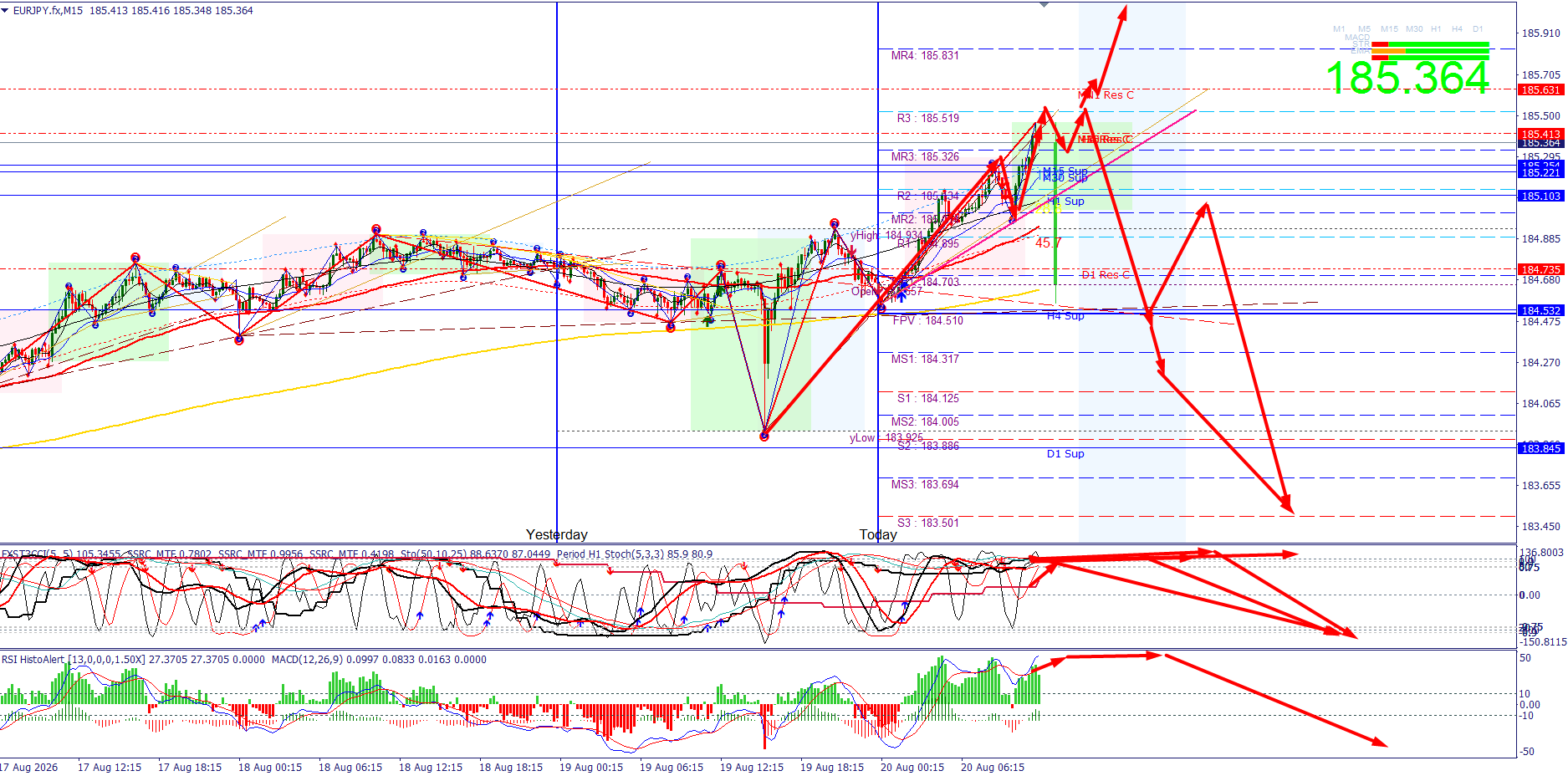
Task: Click the 19 Aug 12:15 time axis label
Action: pyautogui.click(x=752, y=768)
